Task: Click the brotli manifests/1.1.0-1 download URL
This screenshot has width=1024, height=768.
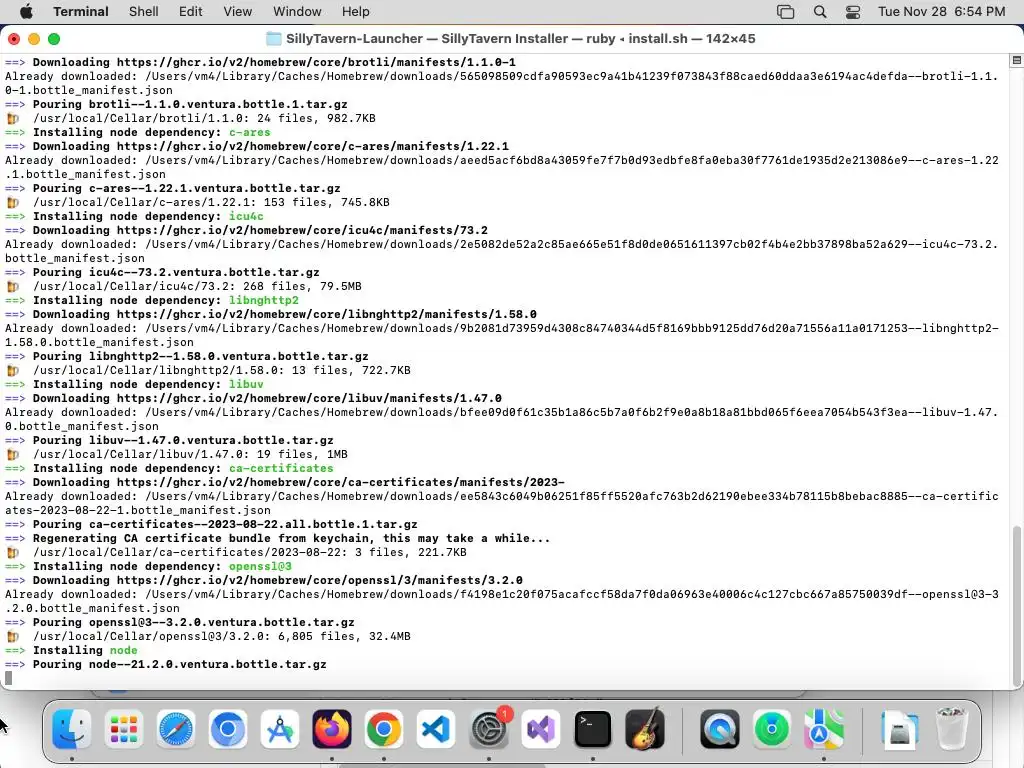Action: pyautogui.click(x=316, y=63)
